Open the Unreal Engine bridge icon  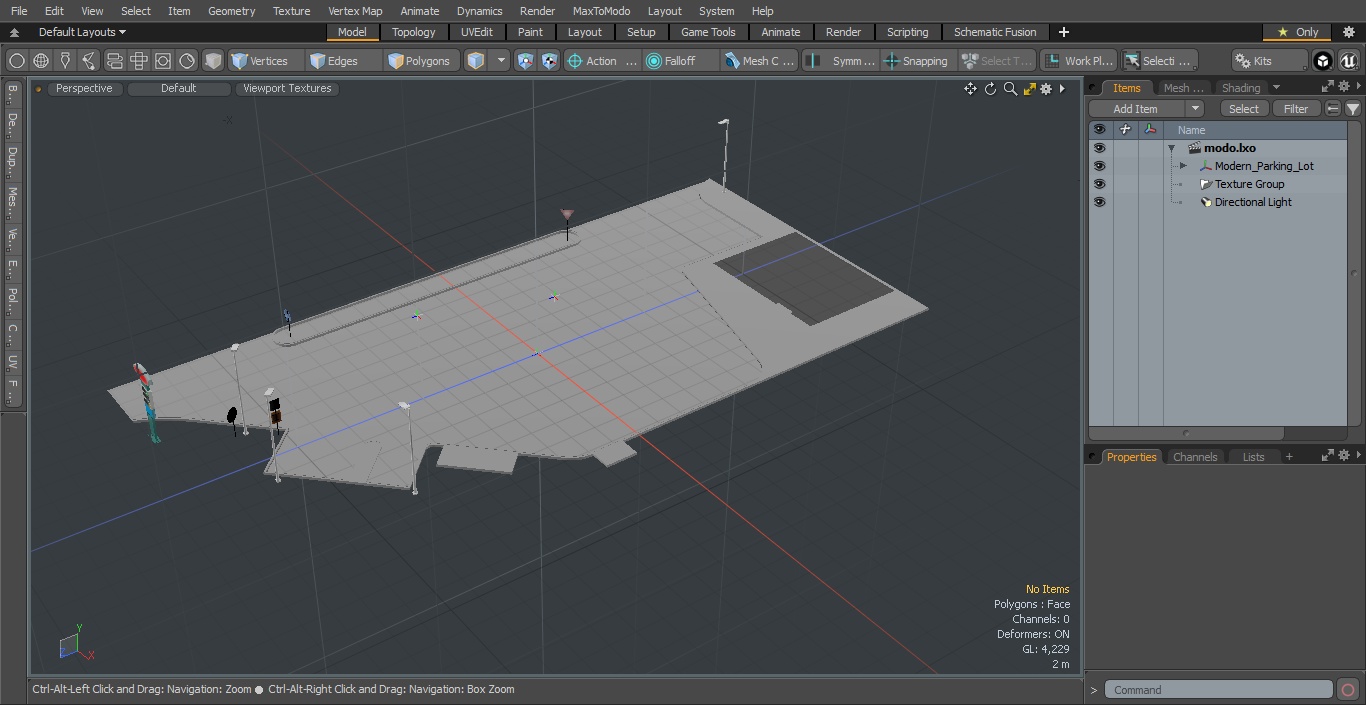point(1348,61)
